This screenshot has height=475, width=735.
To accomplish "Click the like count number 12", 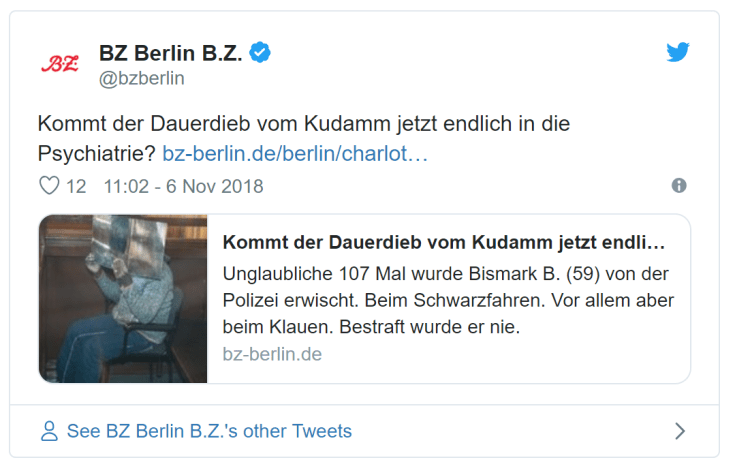I will (76, 186).
